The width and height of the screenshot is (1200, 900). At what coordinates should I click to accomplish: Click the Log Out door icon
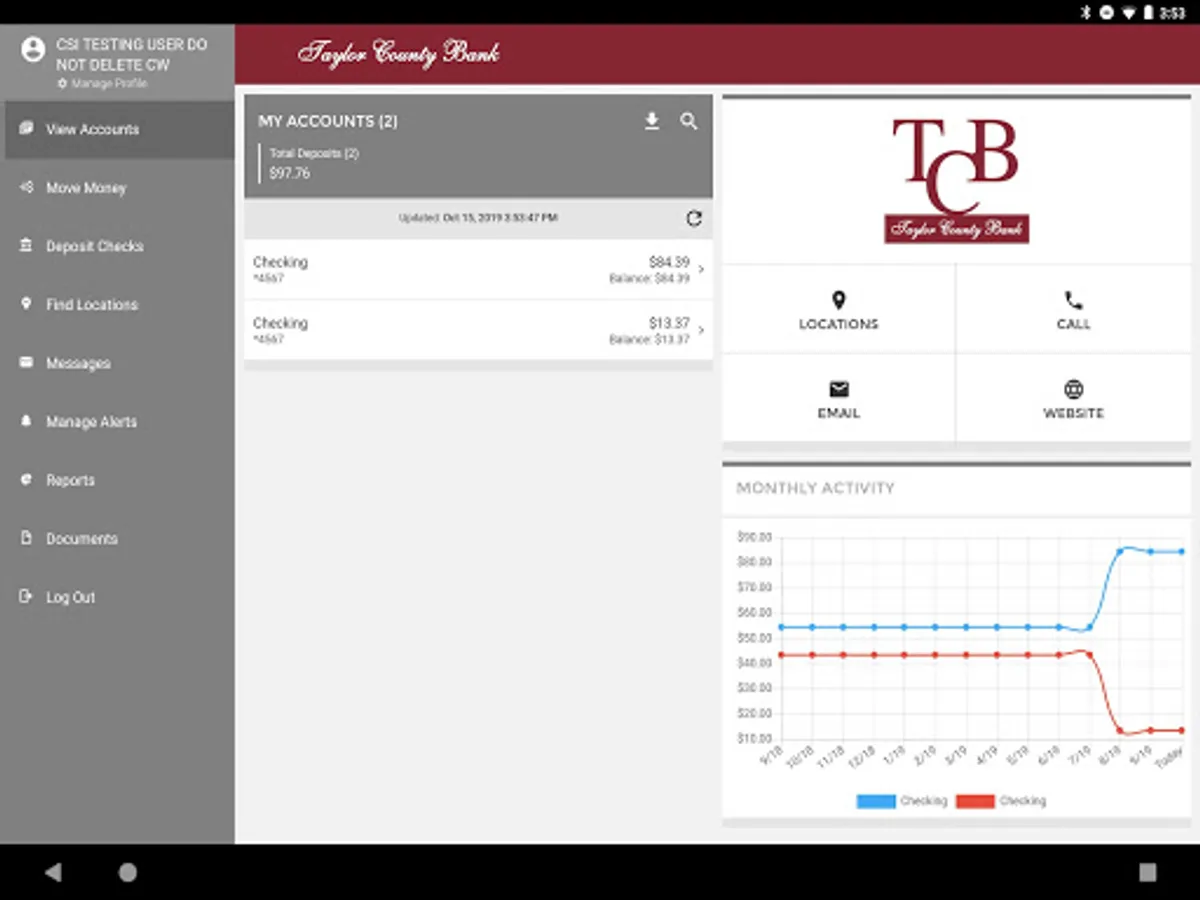(26, 597)
